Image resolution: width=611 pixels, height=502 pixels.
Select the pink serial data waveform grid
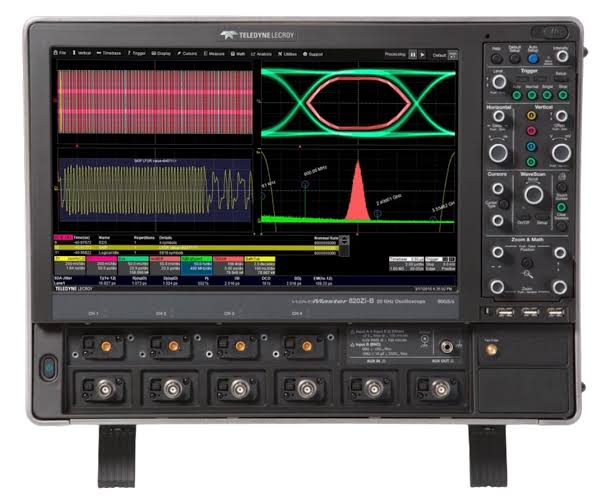coord(155,102)
